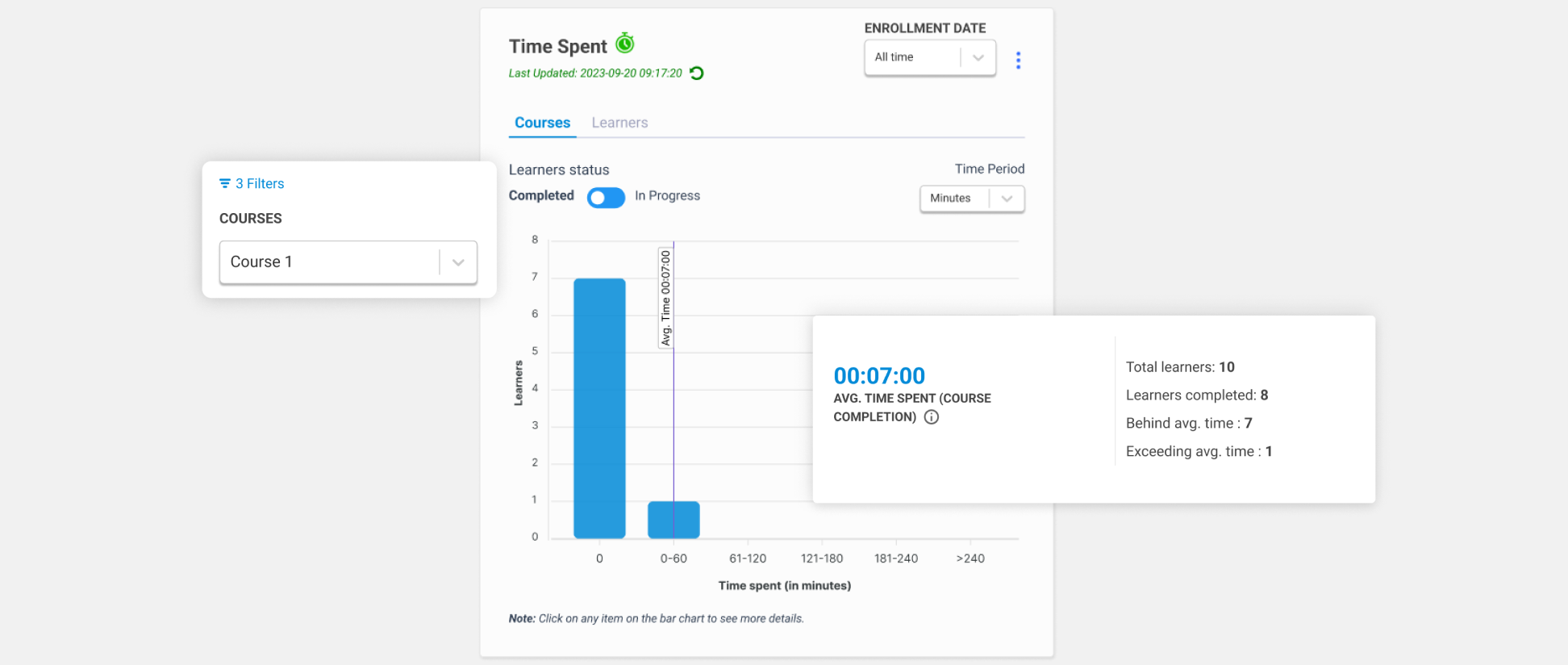Click the chevron arrow in All time dropdown
Image resolution: width=1568 pixels, height=665 pixels.
978,57
